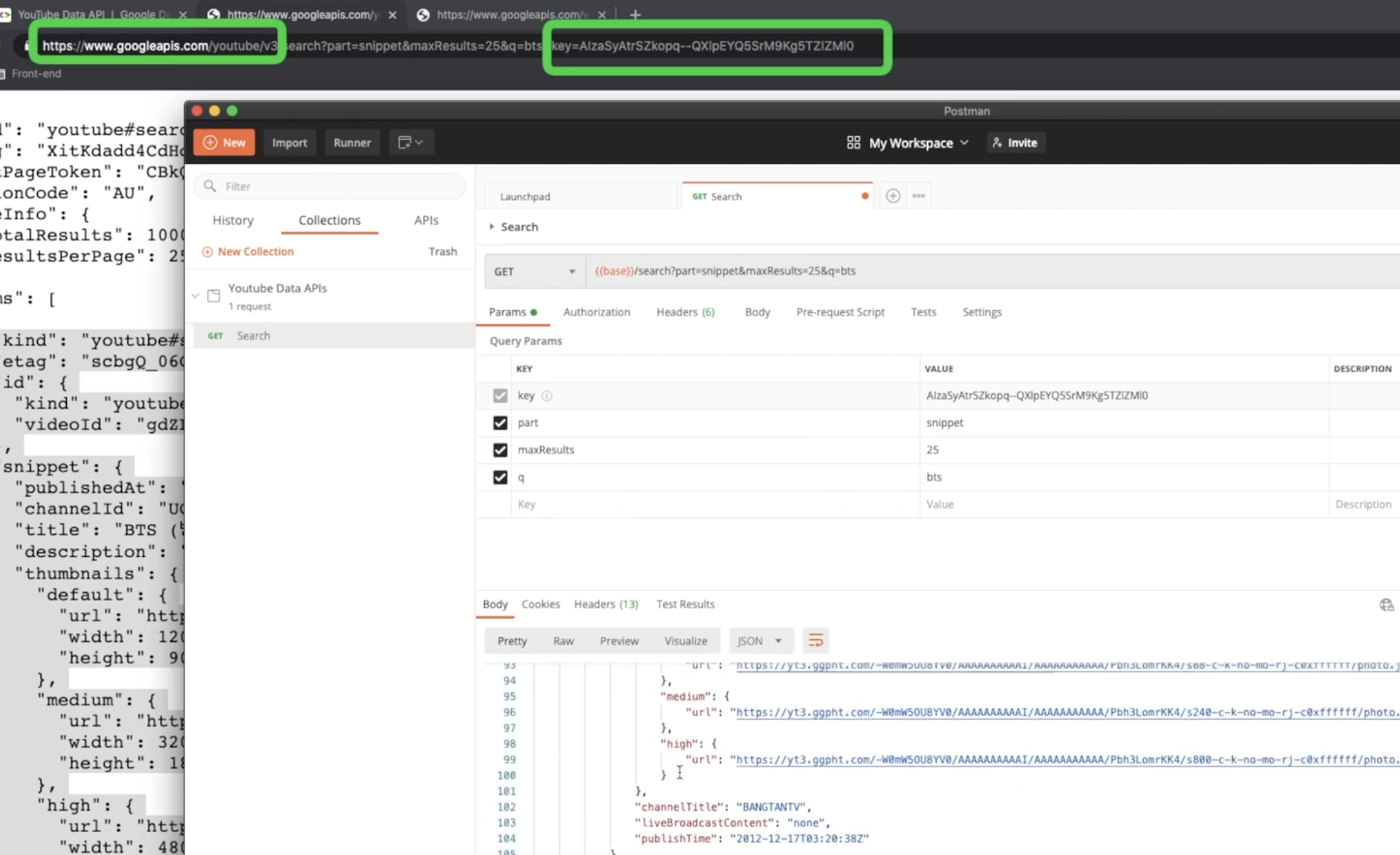1400x855 pixels.
Task: Open a new browser tab with plus icon
Action: coord(635,14)
